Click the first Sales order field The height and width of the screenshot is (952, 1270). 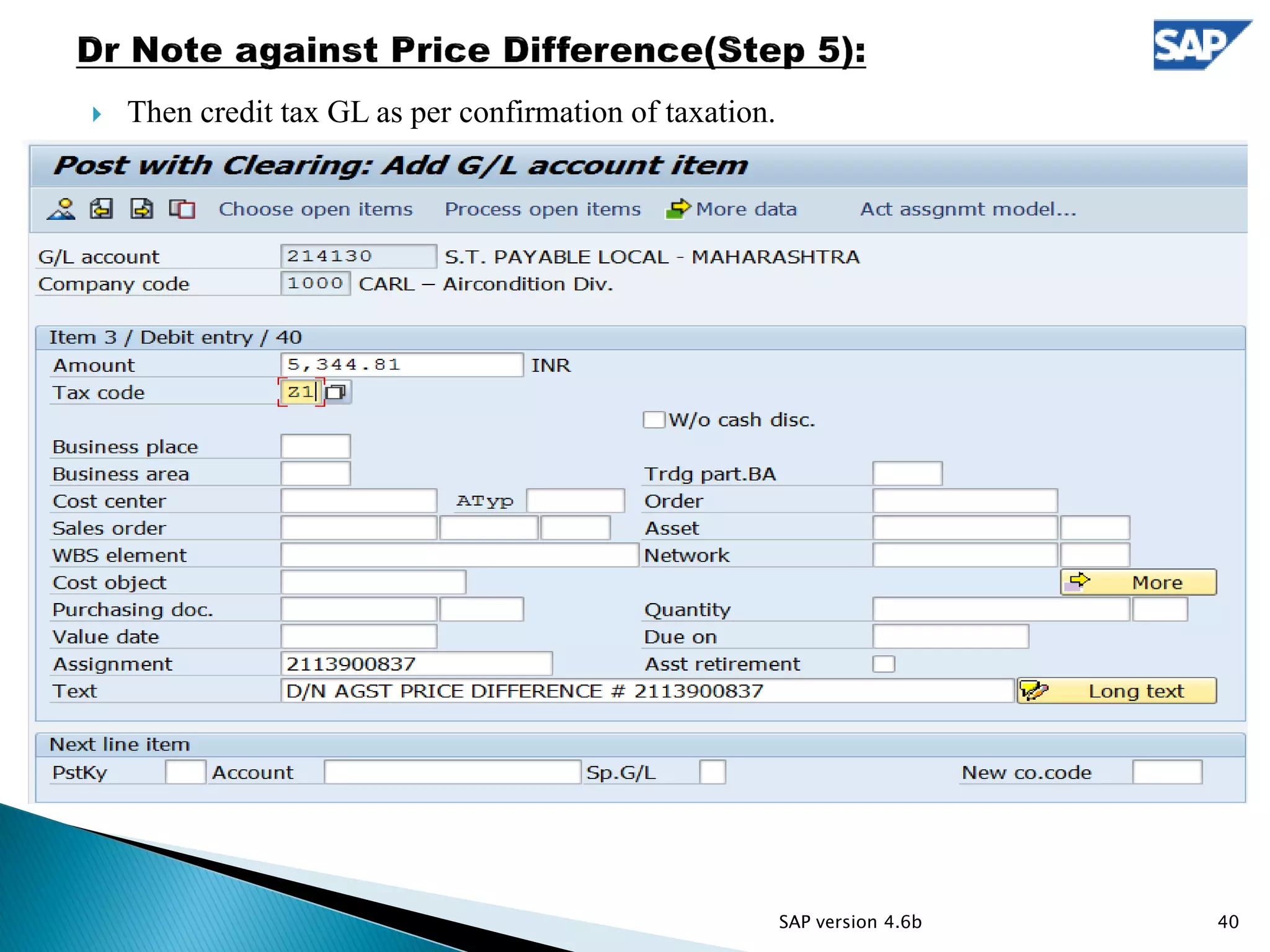pyautogui.click(x=358, y=528)
